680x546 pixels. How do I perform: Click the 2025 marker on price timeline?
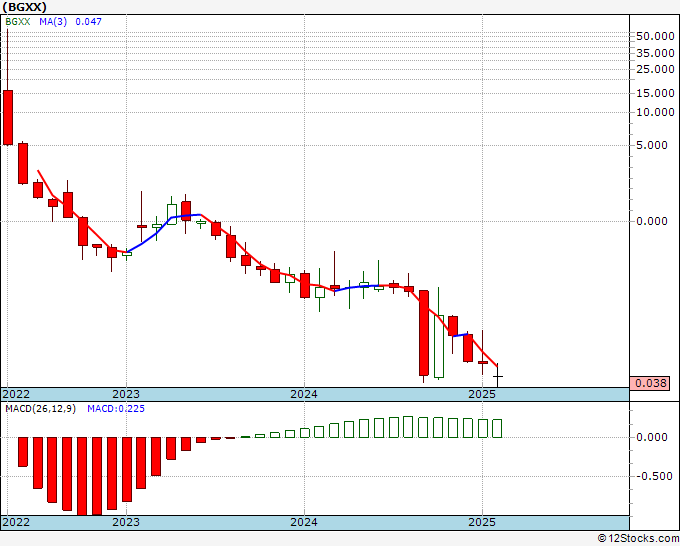tap(482, 394)
